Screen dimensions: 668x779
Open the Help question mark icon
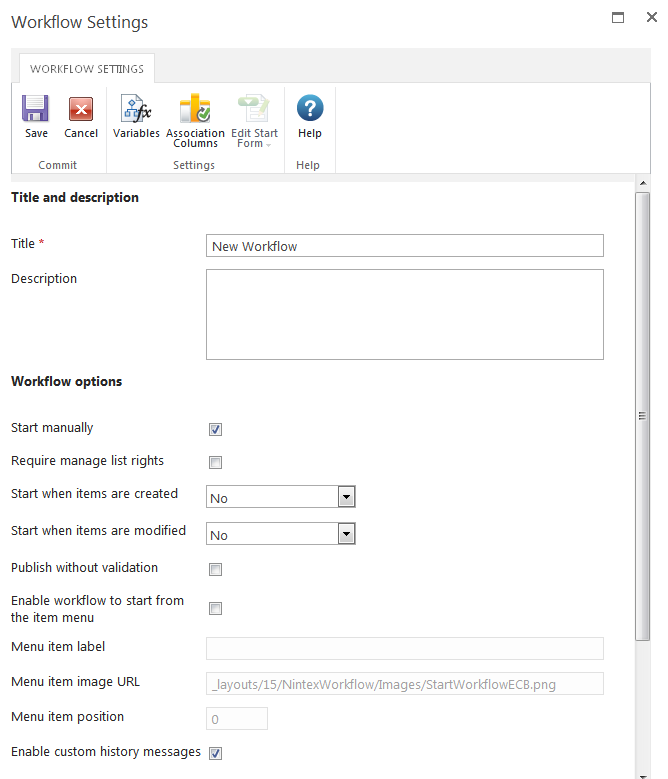tap(310, 109)
